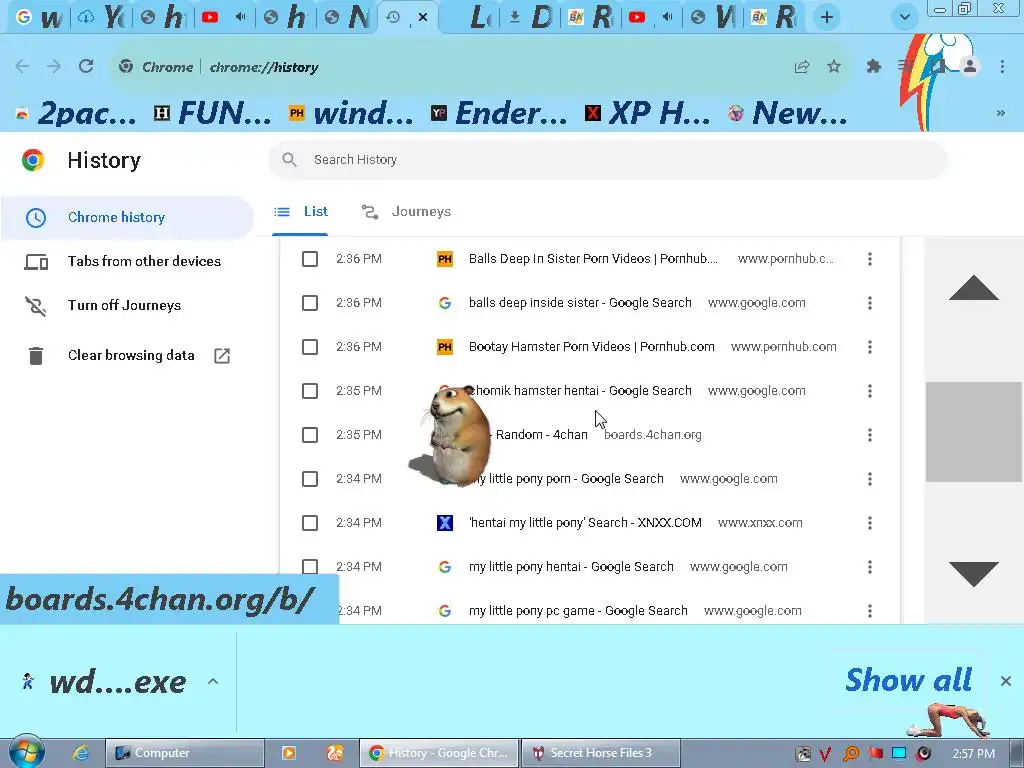Open more actions for my little pony pc game entry
Viewport: 1024px width, 768px height.
coord(869,611)
